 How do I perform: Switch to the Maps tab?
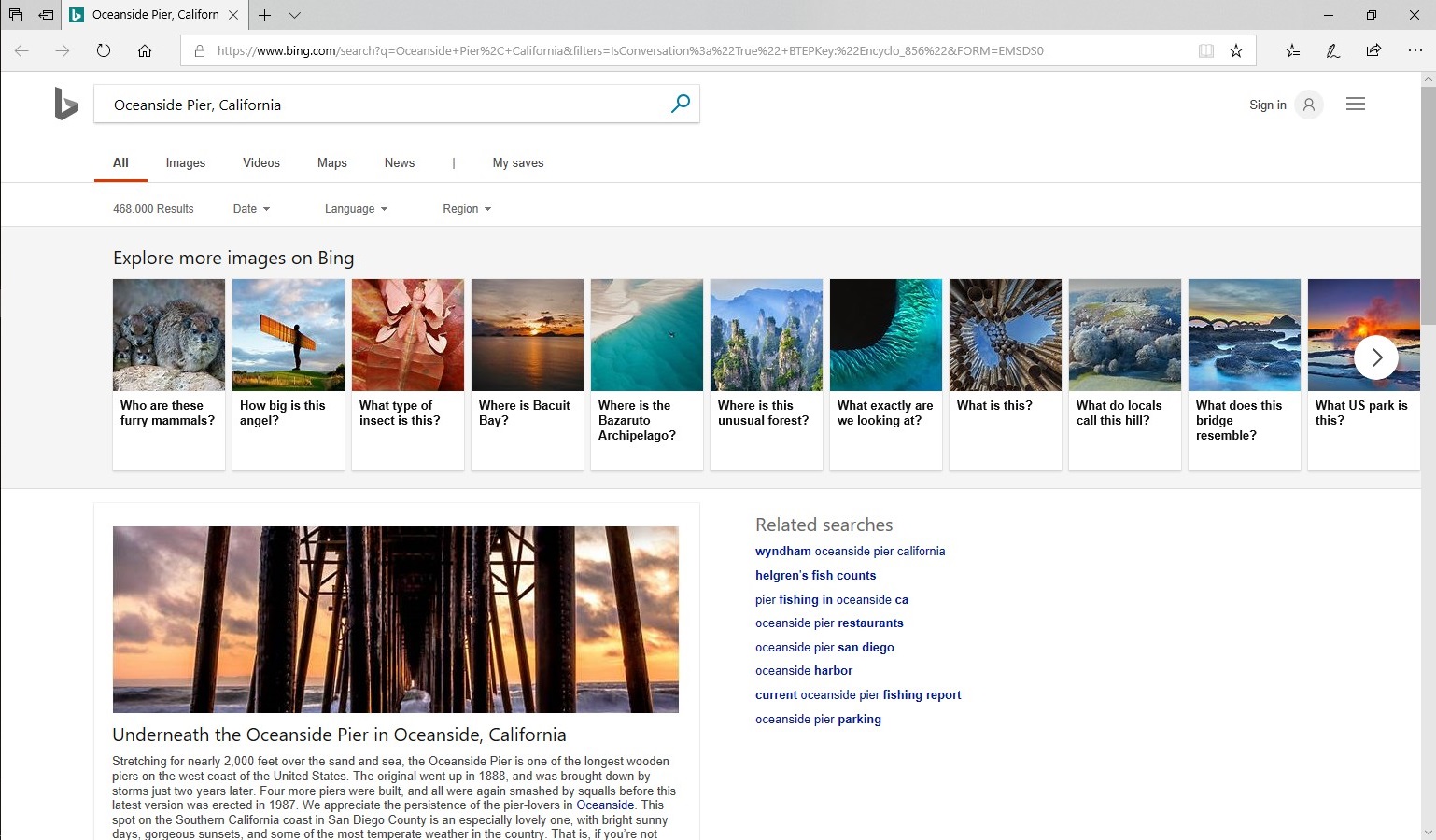point(332,162)
